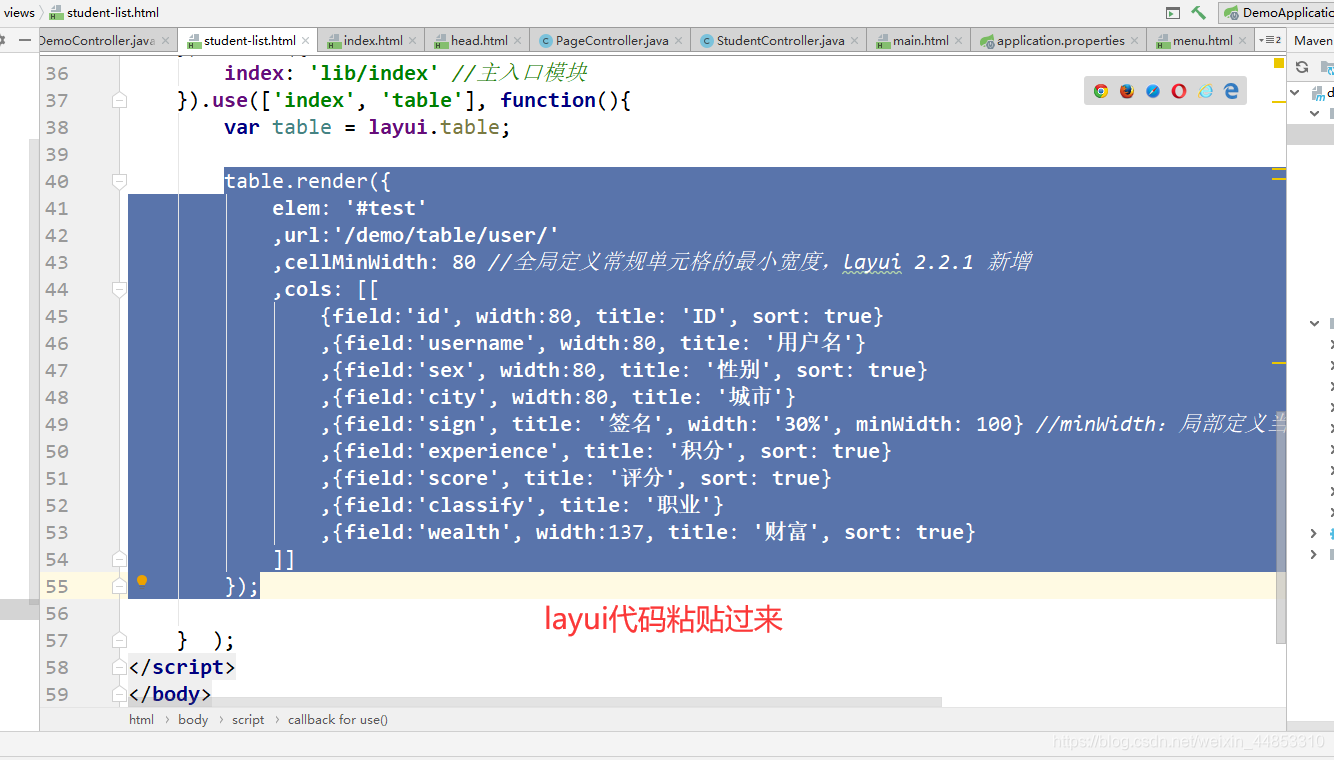Click the 'wealth' field text on line 53

465,532
